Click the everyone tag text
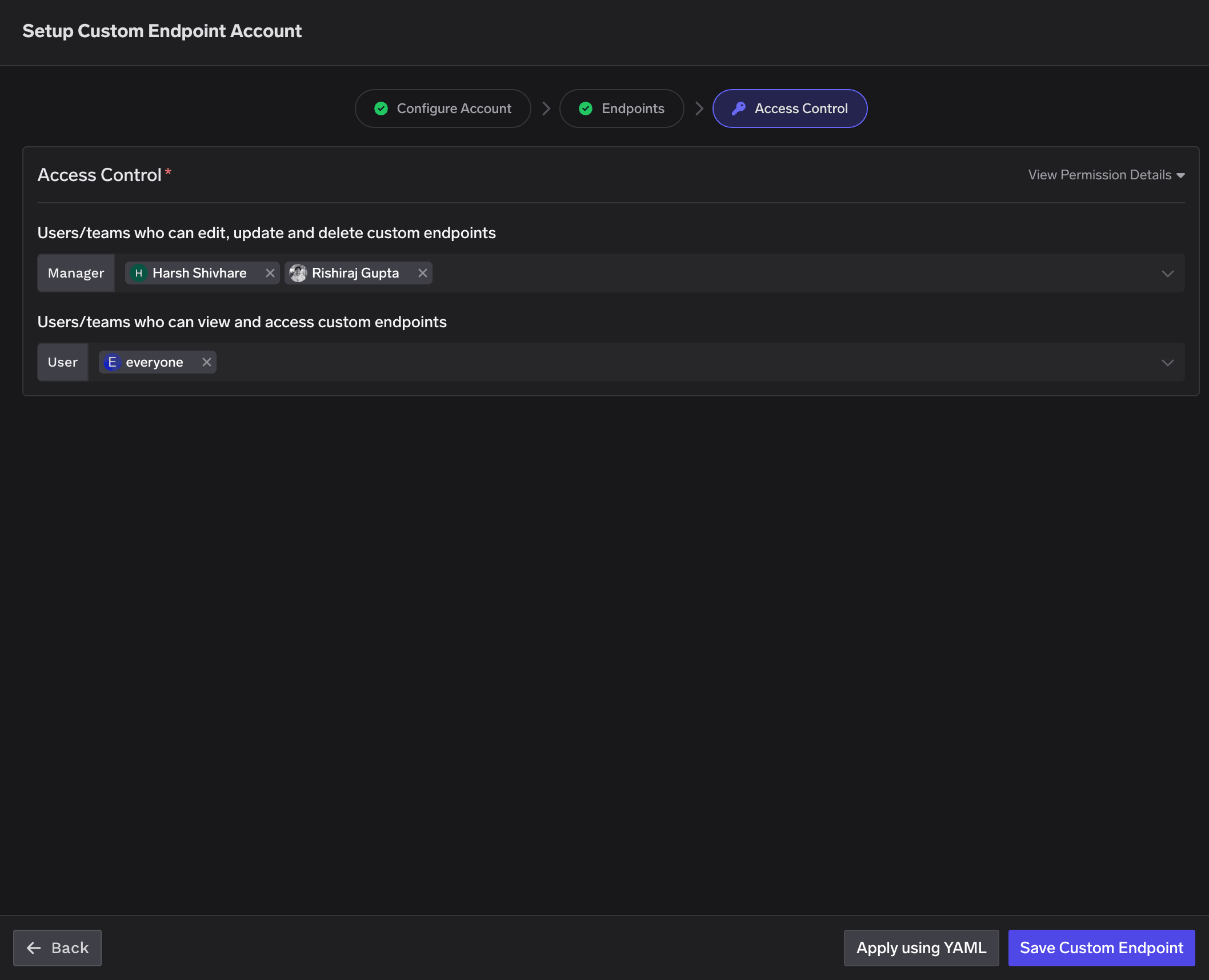The image size is (1209, 980). pos(154,362)
